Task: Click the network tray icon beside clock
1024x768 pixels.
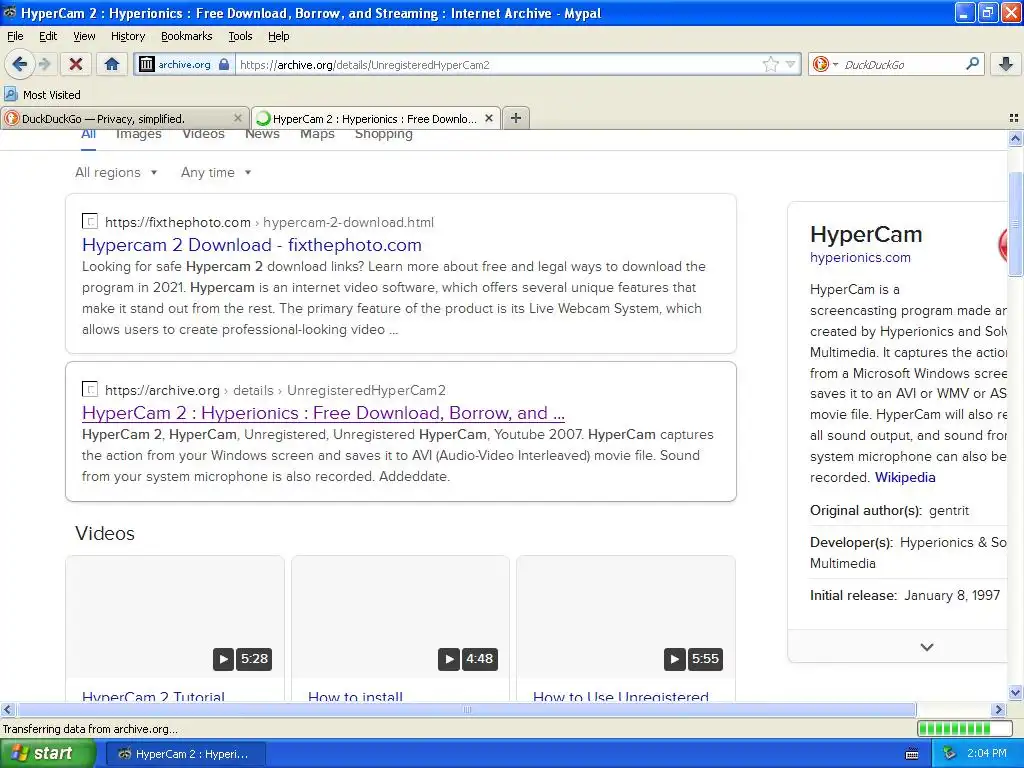Action: 949,754
